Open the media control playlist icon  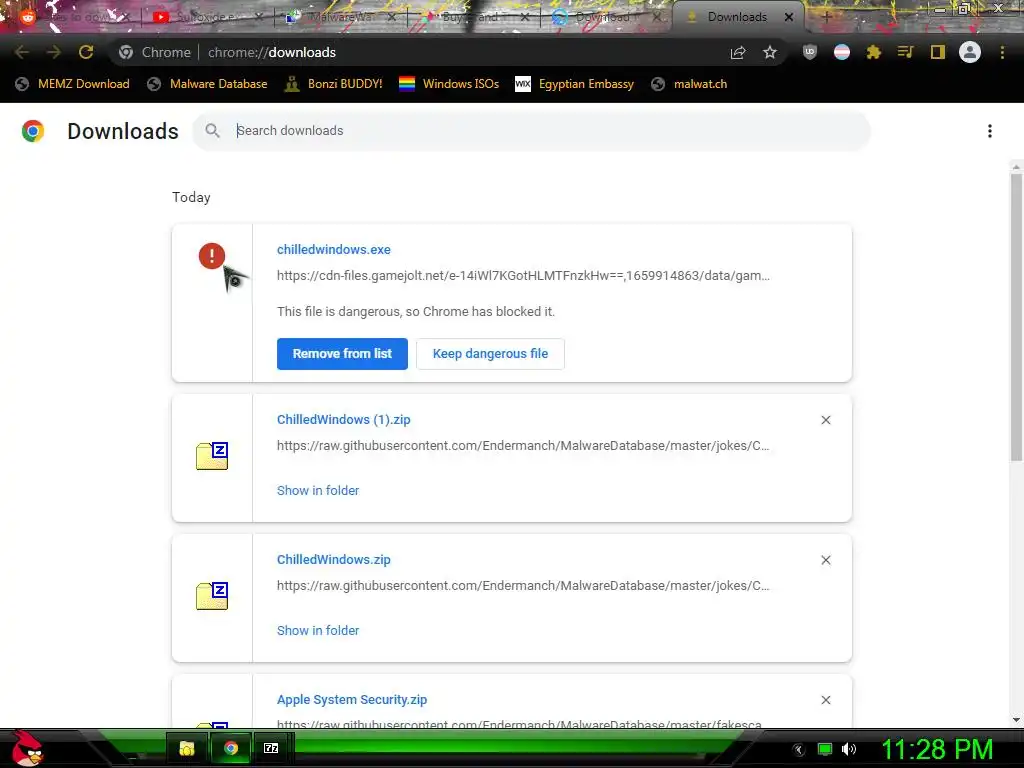(905, 52)
